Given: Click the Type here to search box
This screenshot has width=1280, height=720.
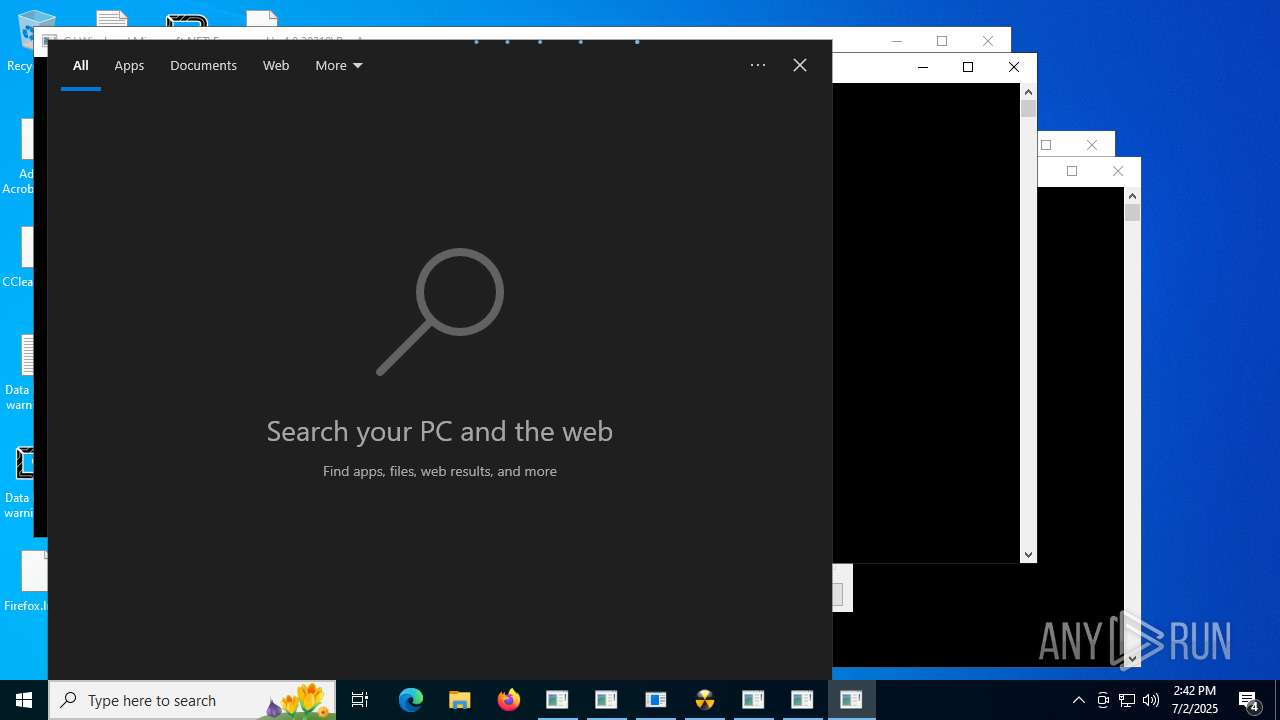Looking at the screenshot, I should coord(192,701).
